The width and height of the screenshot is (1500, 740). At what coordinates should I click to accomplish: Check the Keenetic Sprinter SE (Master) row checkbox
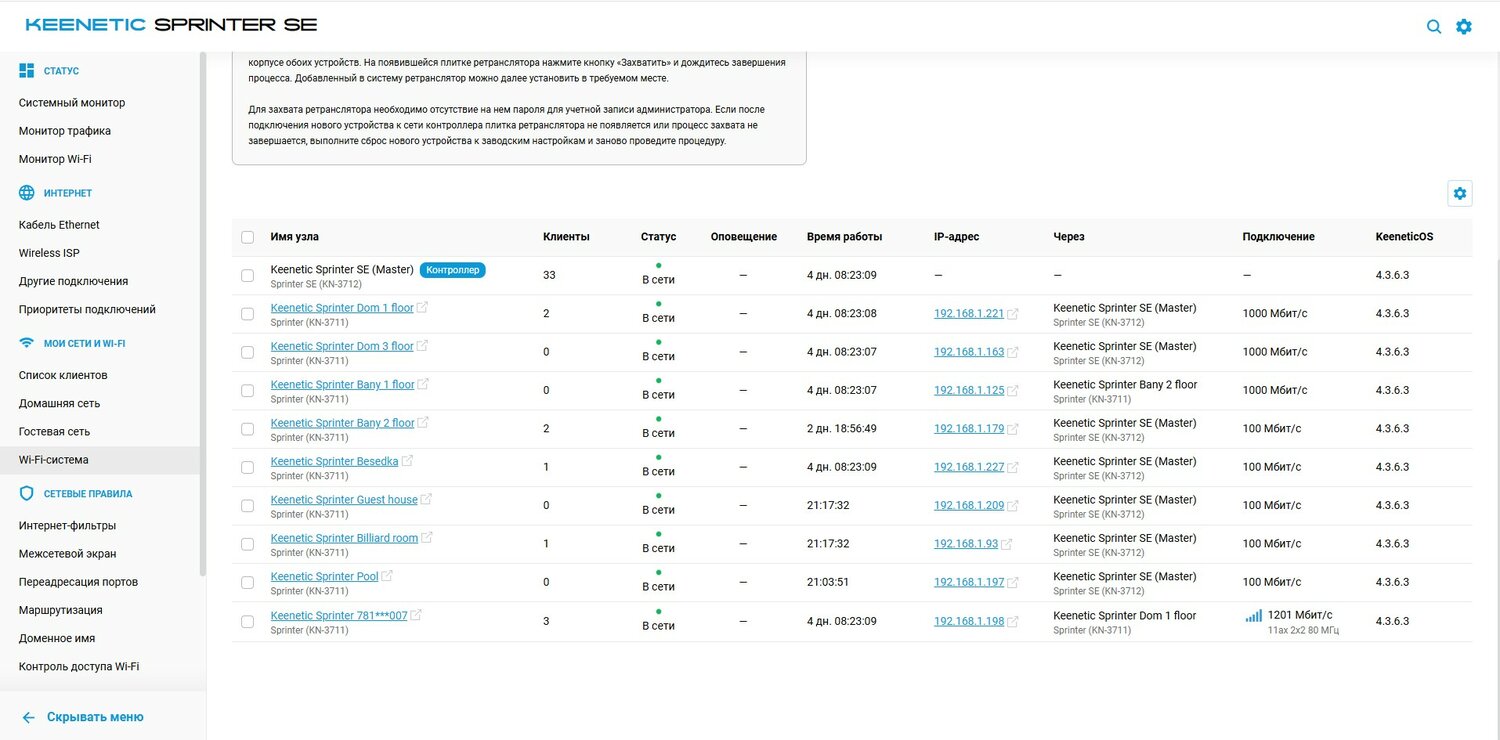(x=248, y=275)
